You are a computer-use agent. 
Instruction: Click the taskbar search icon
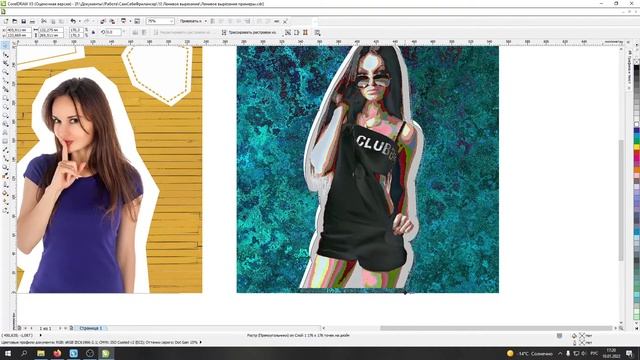[x=24, y=353]
